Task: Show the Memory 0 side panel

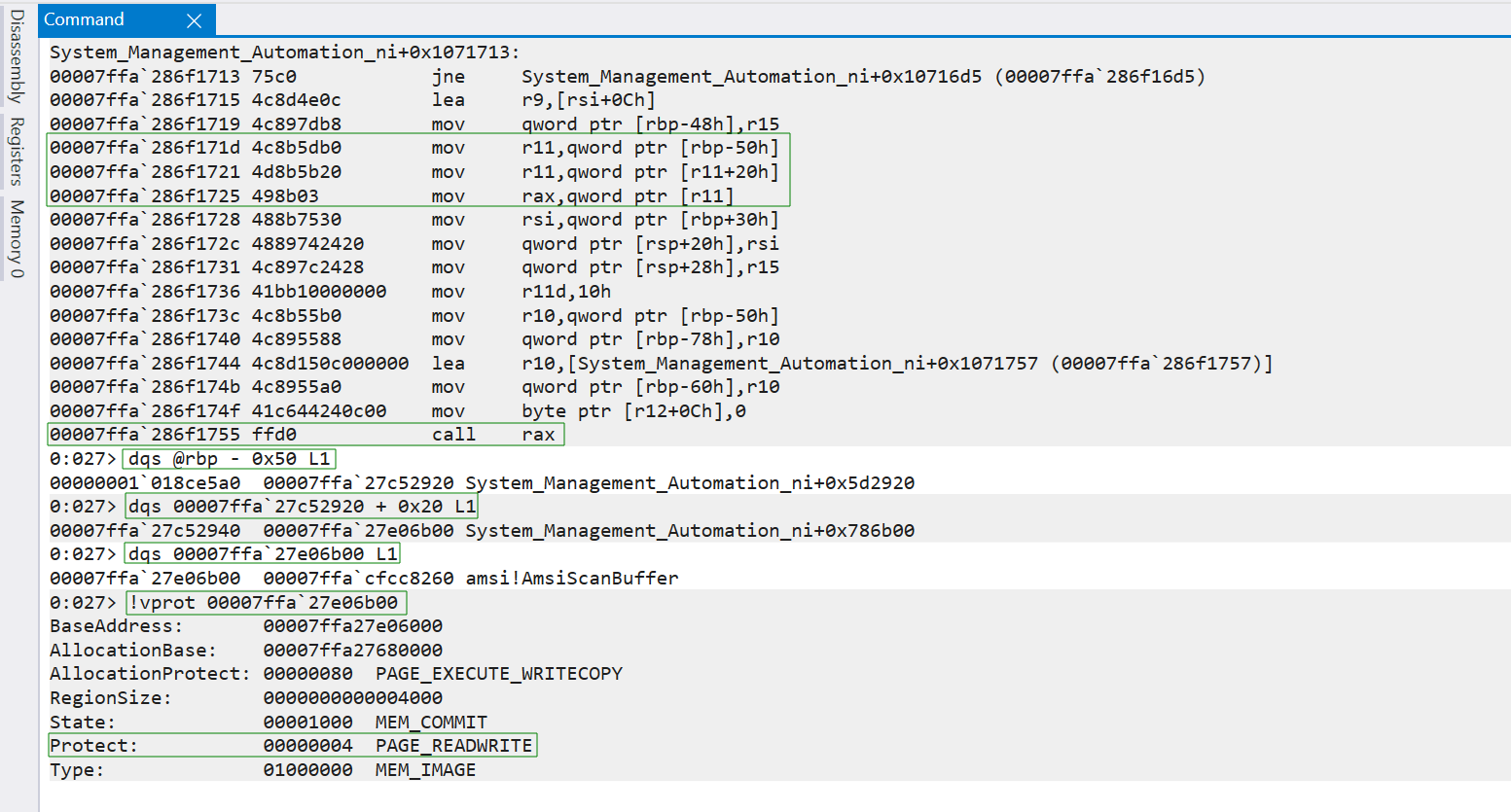Action: 16,238
